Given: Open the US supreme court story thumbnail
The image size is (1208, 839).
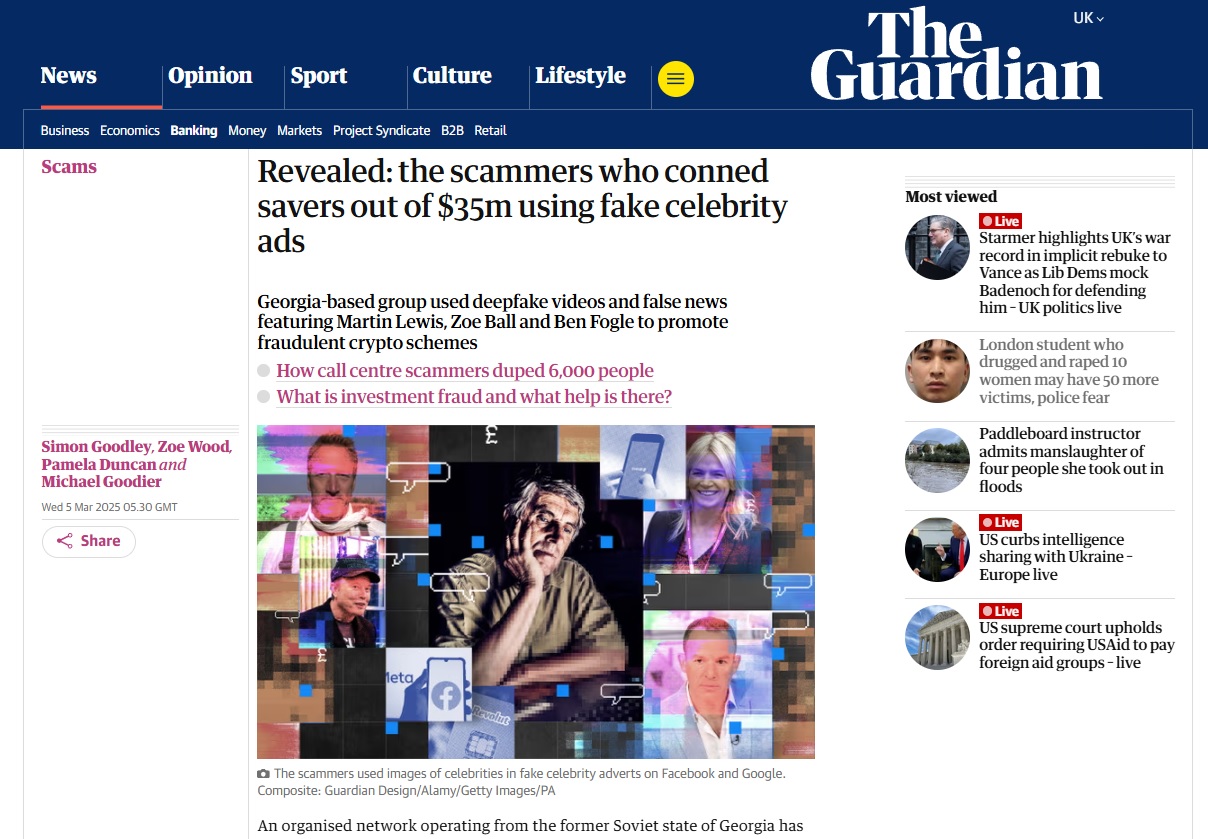Looking at the screenshot, I should coord(937,637).
